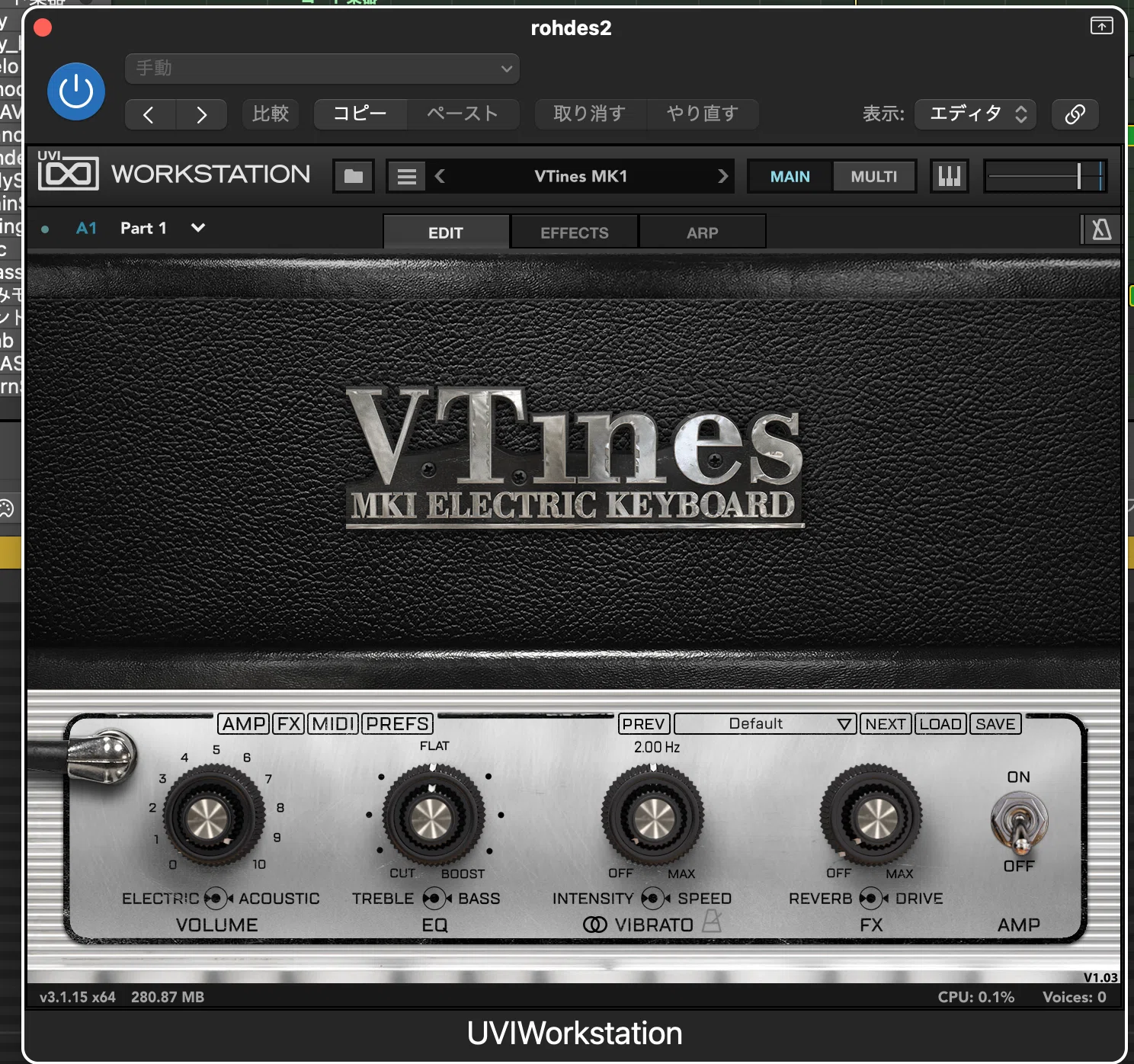This screenshot has width=1134, height=1064.
Task: Click the large EQ knob
Action: (433, 816)
